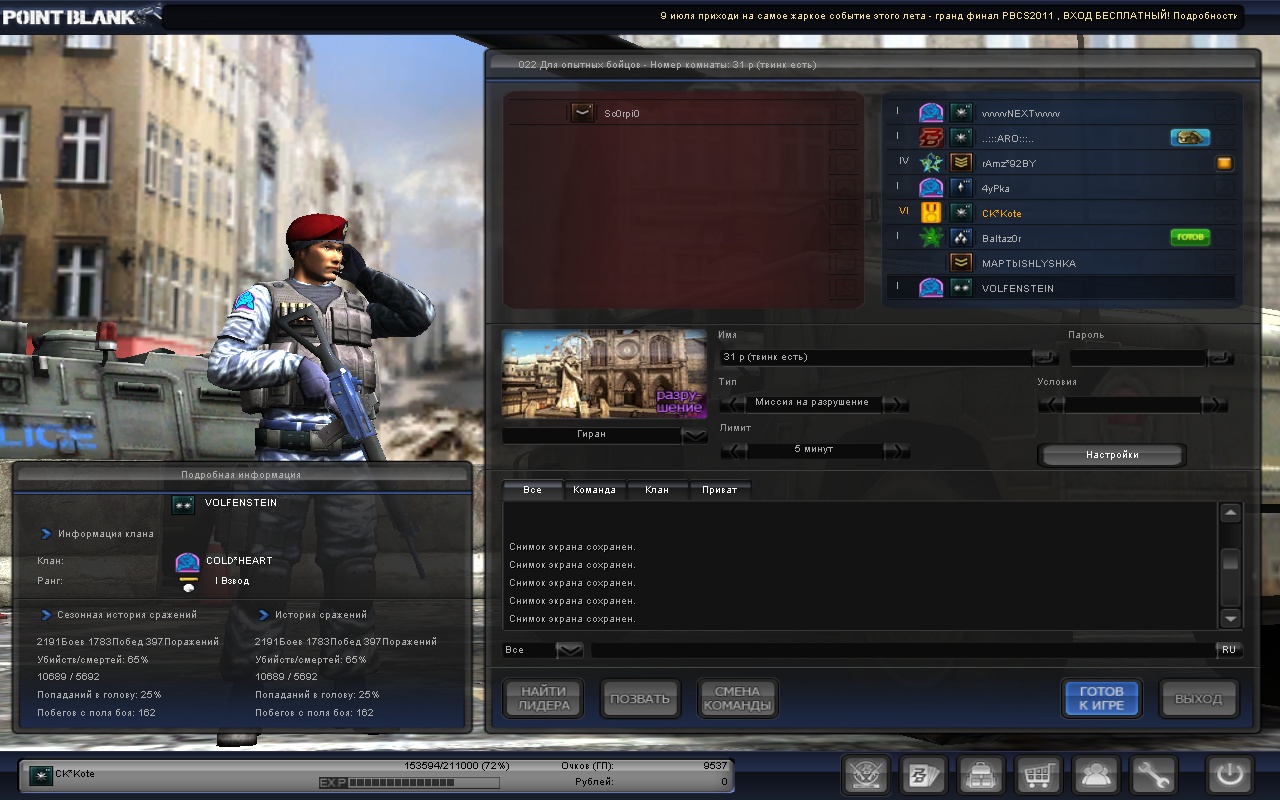Toggle the slot box next to Sc0rpi0
The height and width of the screenshot is (800, 1280).
[846, 113]
